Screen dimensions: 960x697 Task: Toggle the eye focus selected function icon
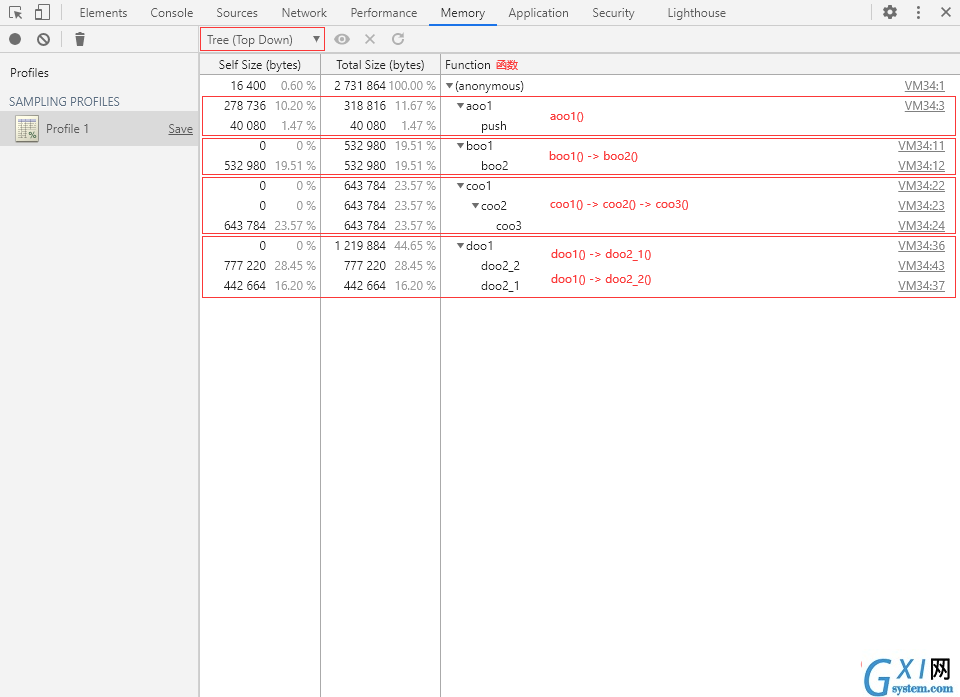coord(342,39)
